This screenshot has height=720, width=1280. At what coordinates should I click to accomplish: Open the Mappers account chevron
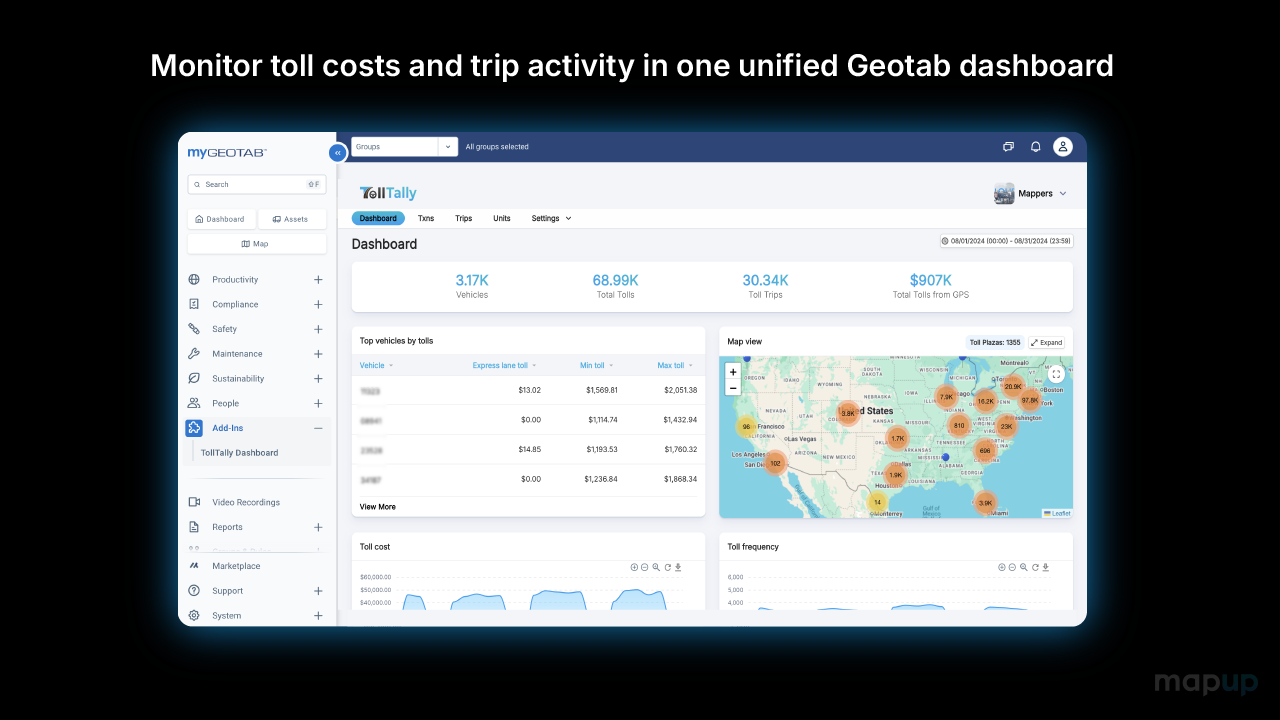[1063, 194]
